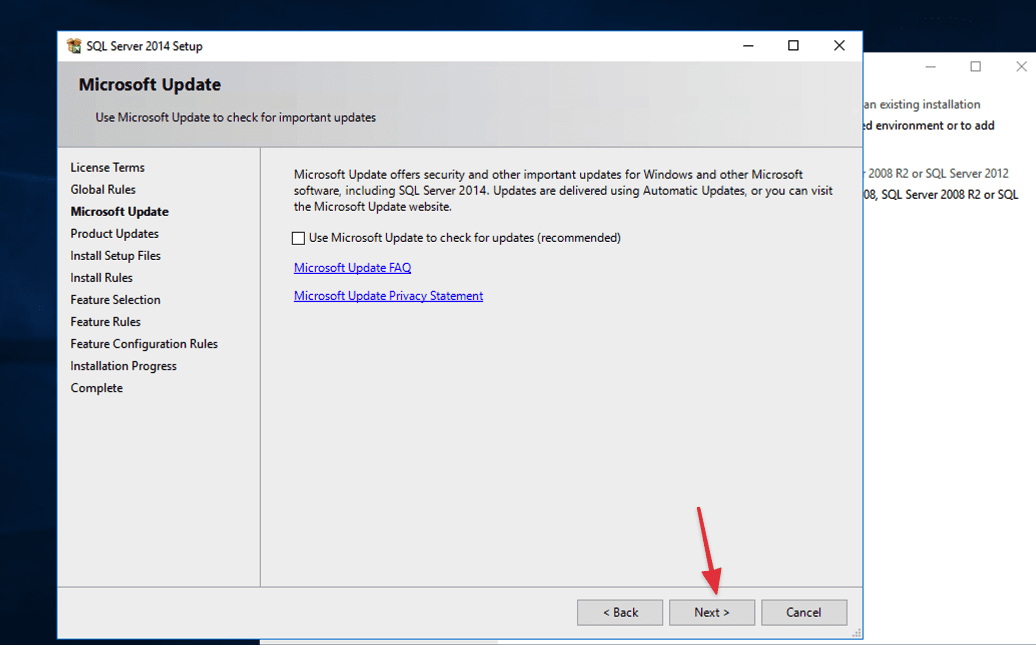This screenshot has height=645, width=1036.
Task: Cancel the SQL Server installation
Action: (x=804, y=612)
